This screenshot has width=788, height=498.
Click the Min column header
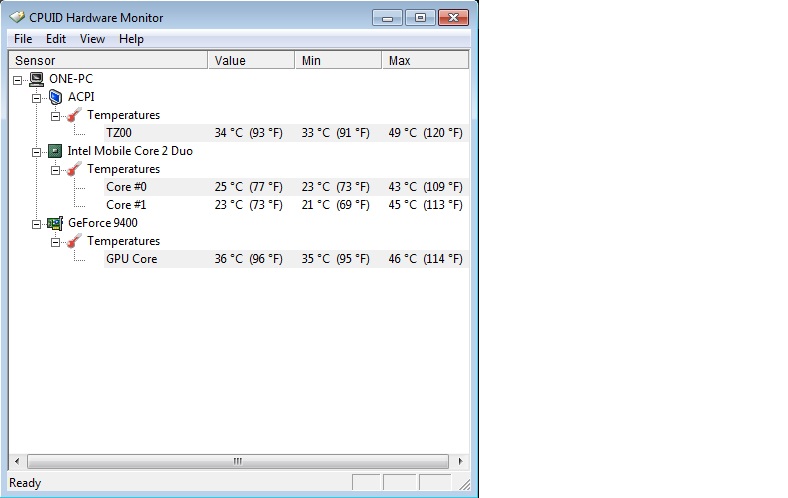(338, 60)
